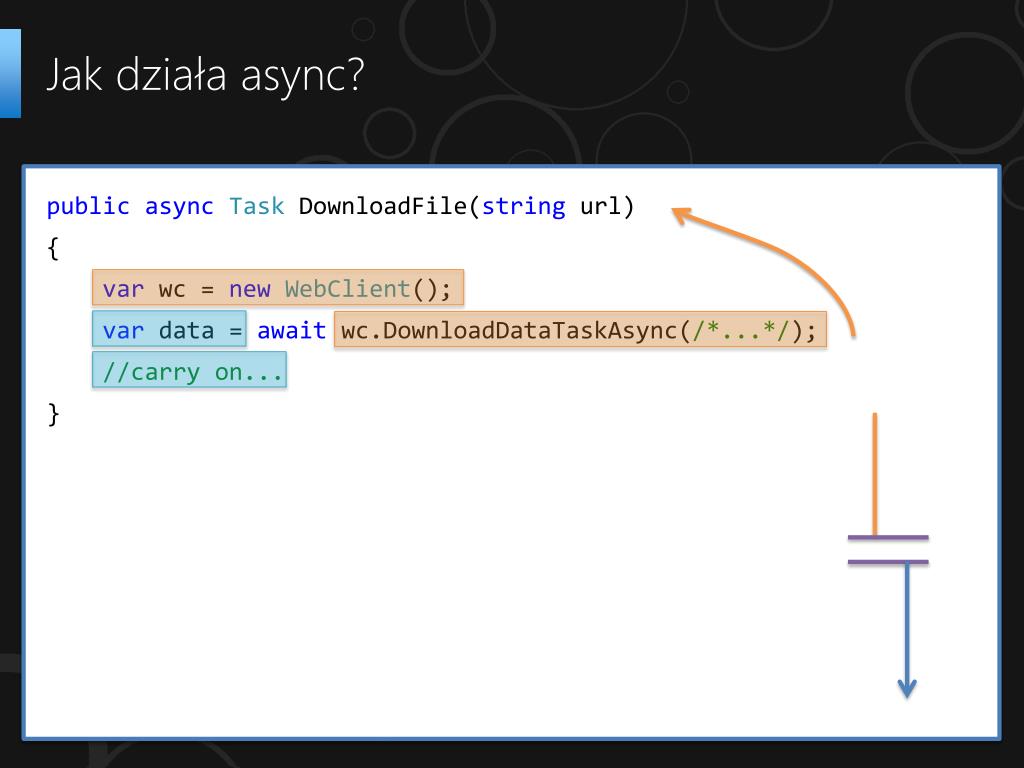This screenshot has height=768, width=1024.
Task: Click the opening curly brace
Action: coord(54,249)
